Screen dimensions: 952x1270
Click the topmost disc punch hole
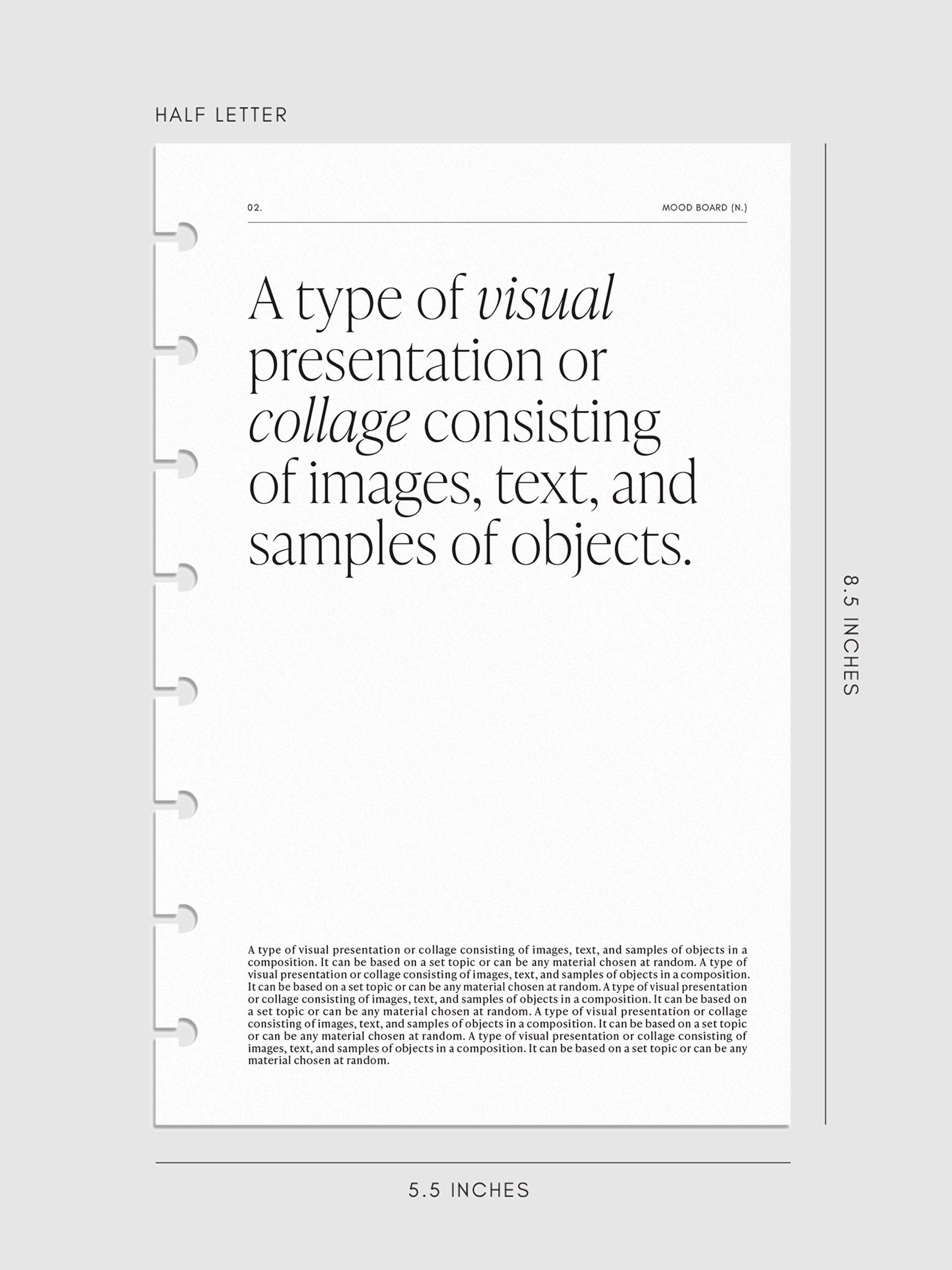click(185, 237)
